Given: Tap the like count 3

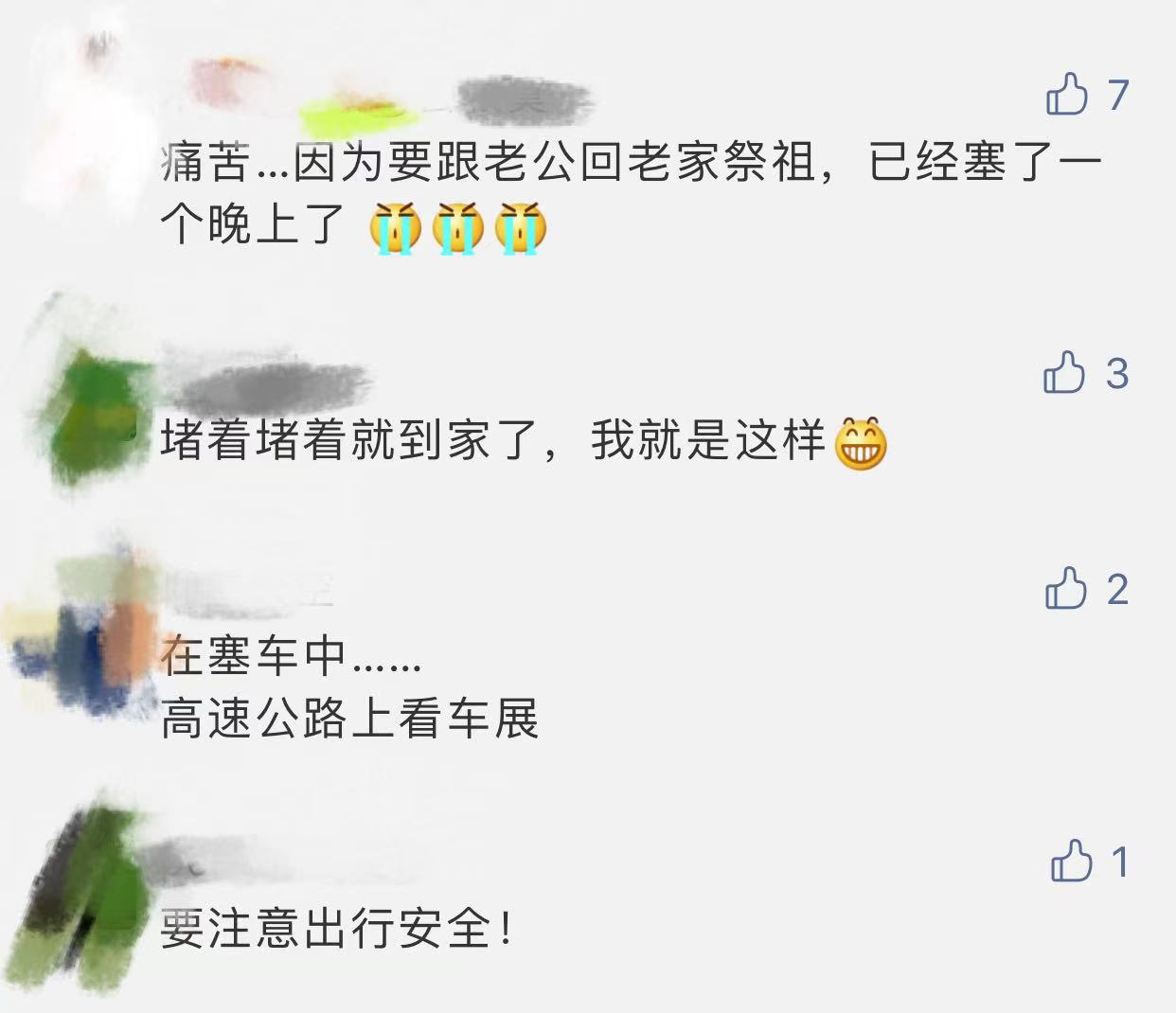Looking at the screenshot, I should point(1117,373).
